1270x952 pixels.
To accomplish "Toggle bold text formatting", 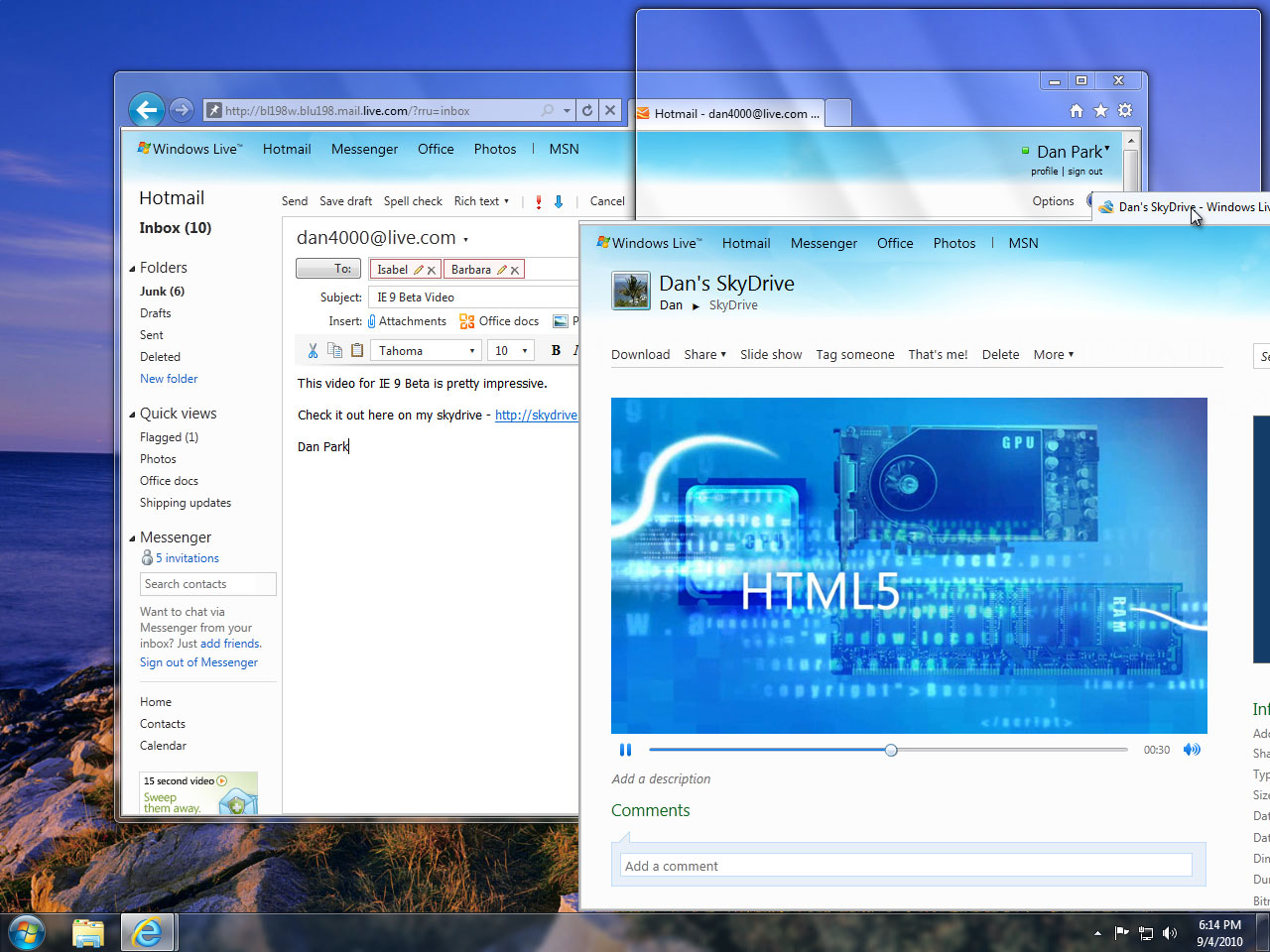I will (x=556, y=351).
